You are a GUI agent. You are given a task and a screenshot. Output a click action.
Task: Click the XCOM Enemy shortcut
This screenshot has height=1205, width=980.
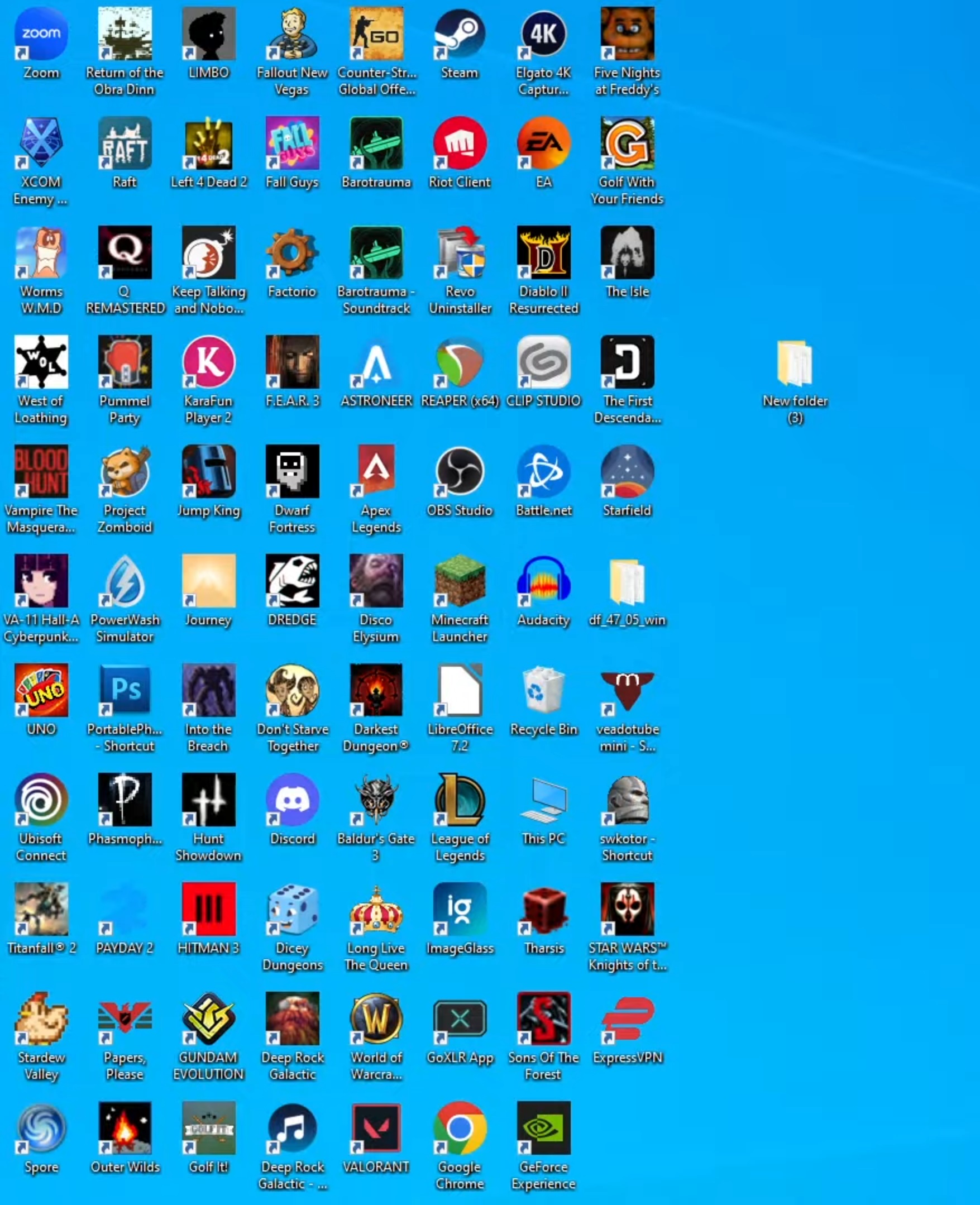point(41,144)
